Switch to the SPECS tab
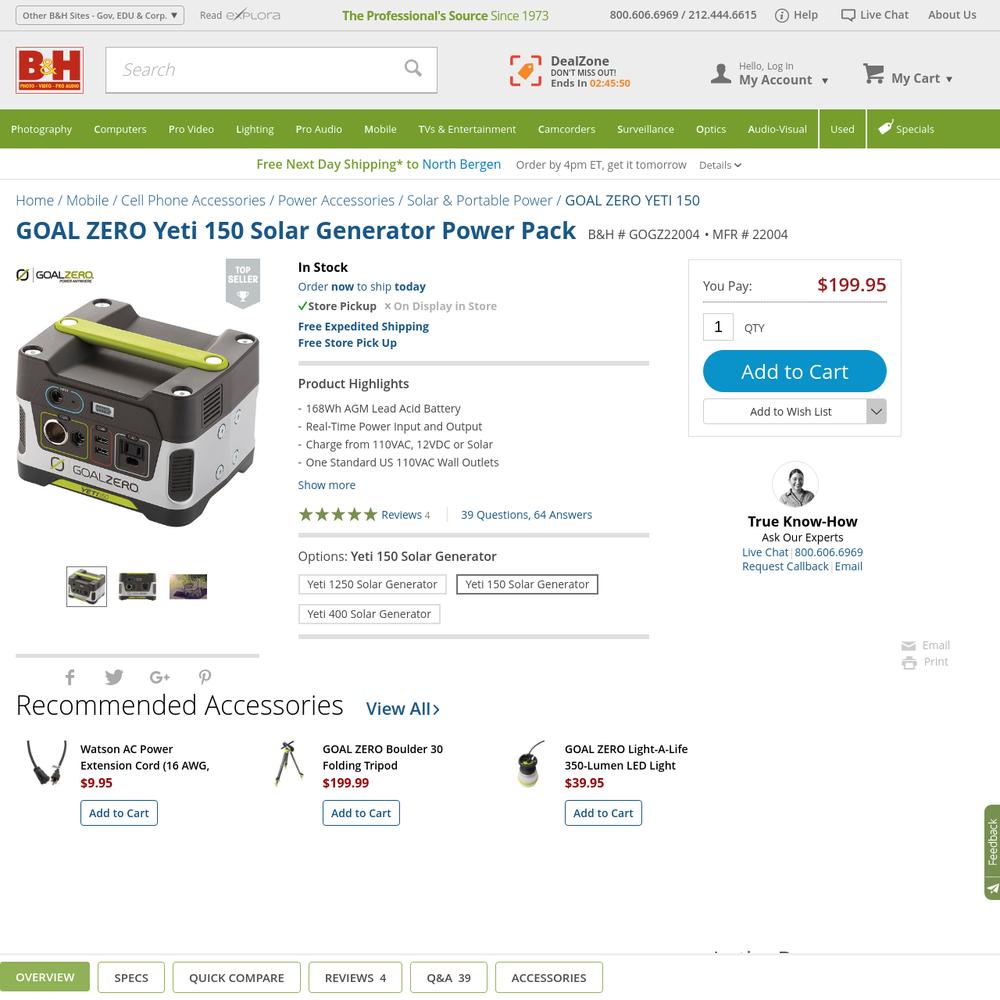 131,977
